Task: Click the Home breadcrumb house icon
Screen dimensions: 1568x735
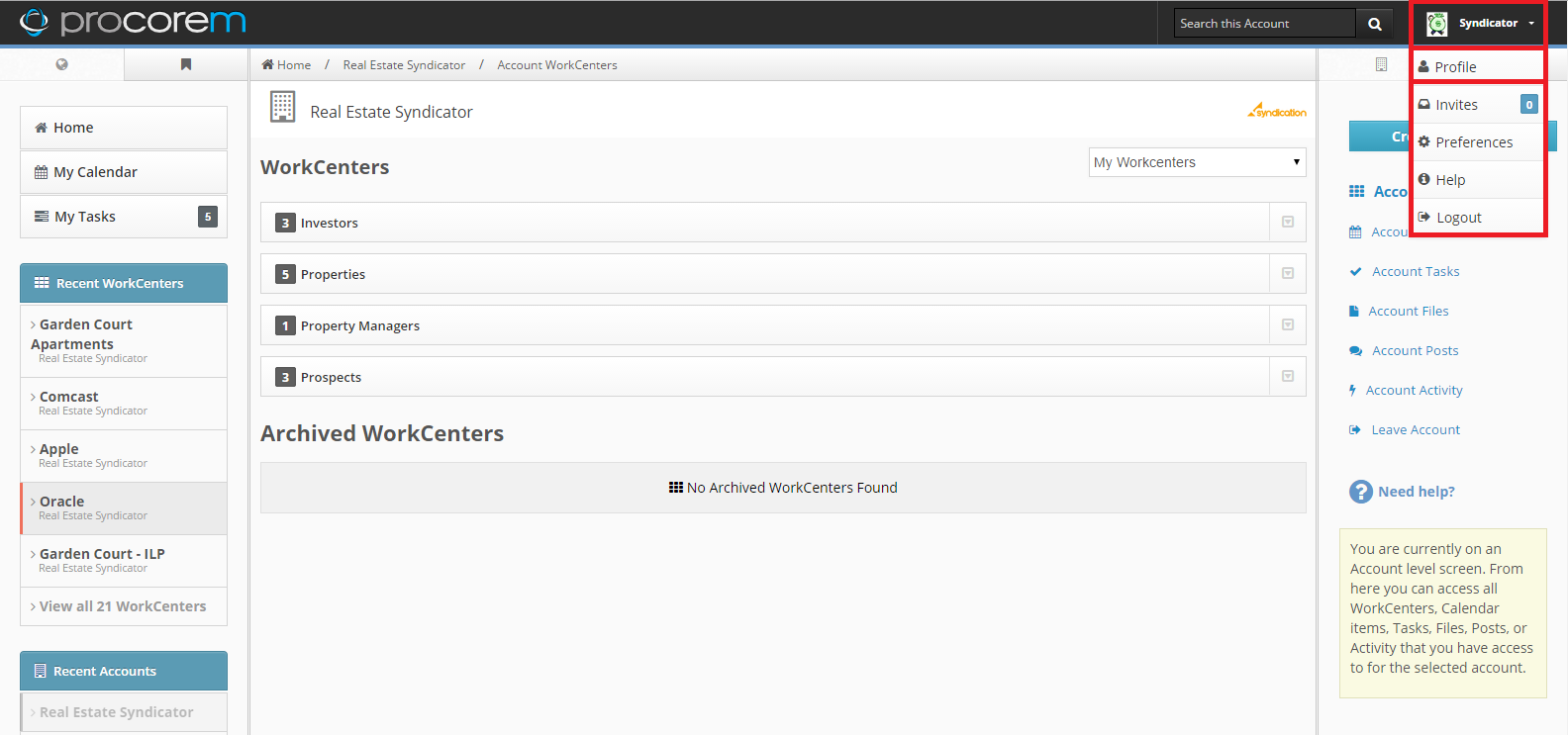Action: coord(267,64)
